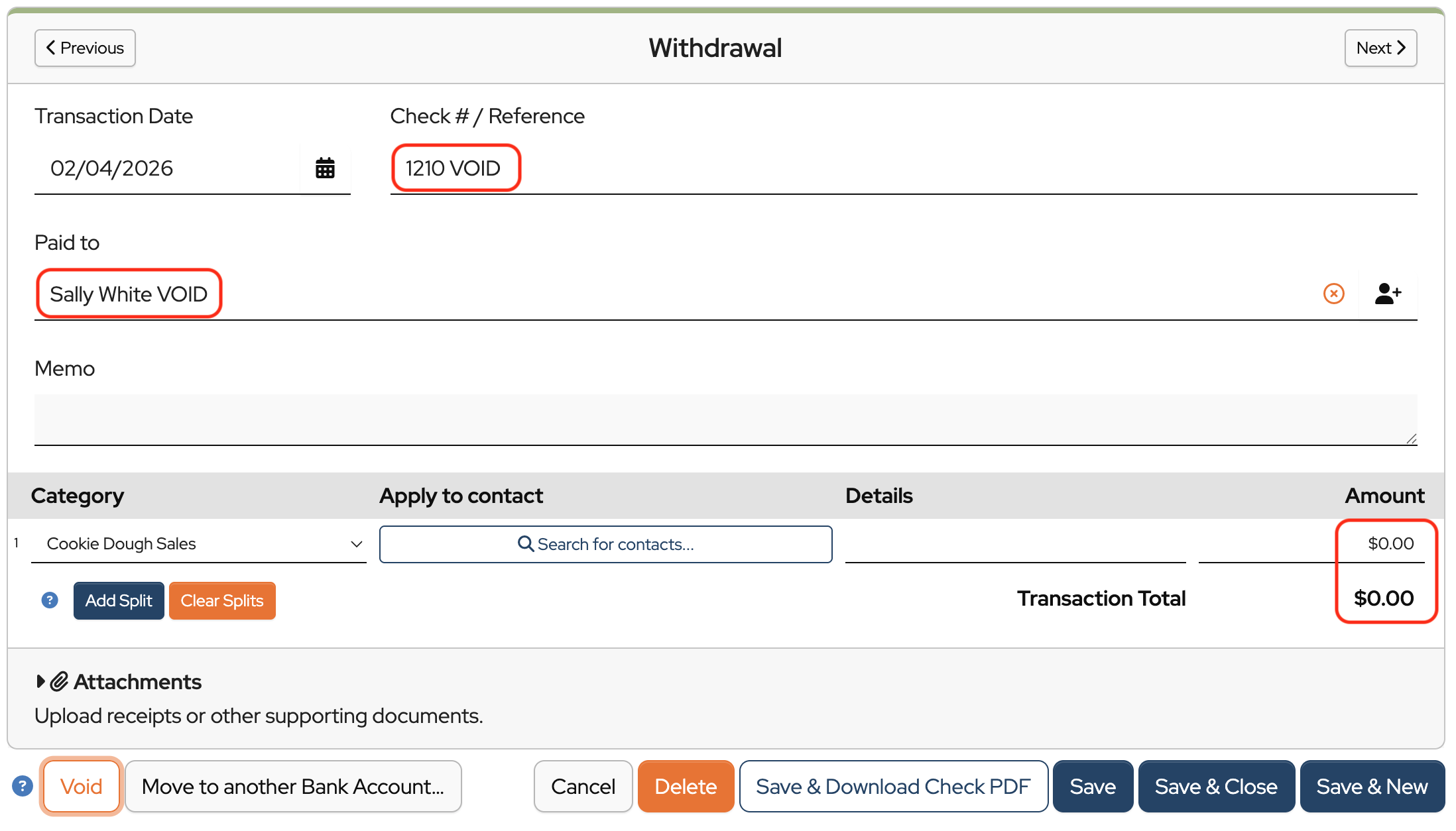Click the search icon in contacts field
The image size is (1456, 831).
(525, 544)
